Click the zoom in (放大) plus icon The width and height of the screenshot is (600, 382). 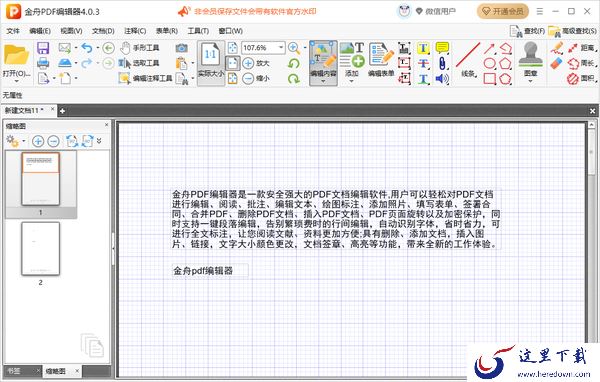[248, 63]
